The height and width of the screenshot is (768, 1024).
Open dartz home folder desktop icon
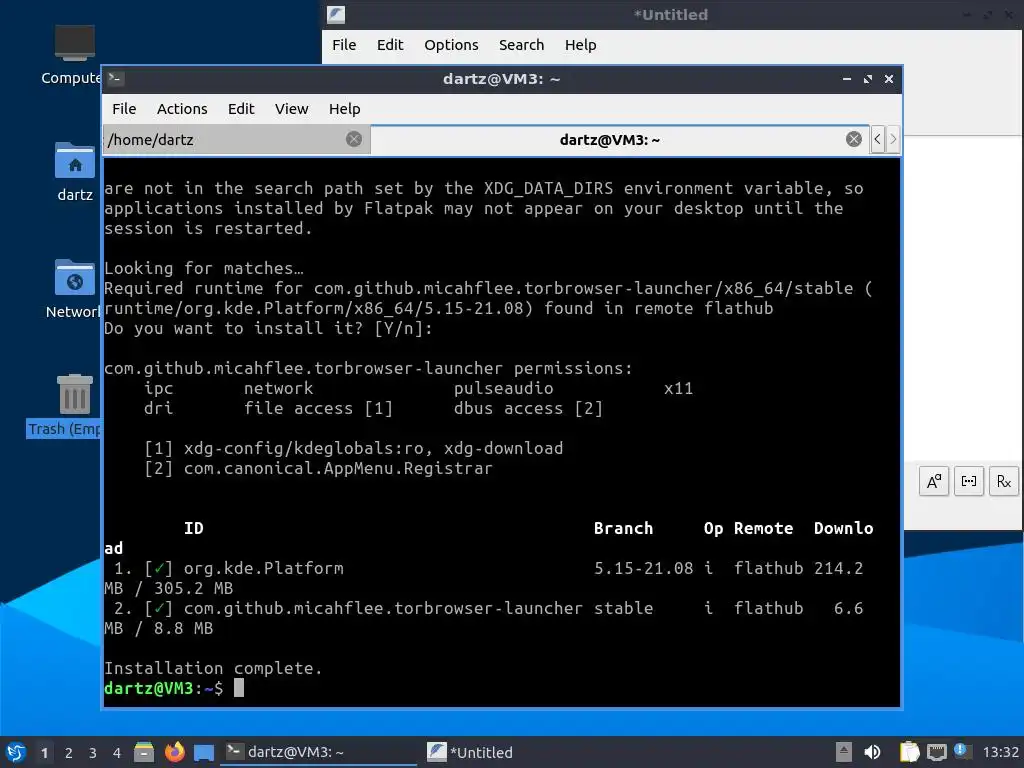point(74,172)
